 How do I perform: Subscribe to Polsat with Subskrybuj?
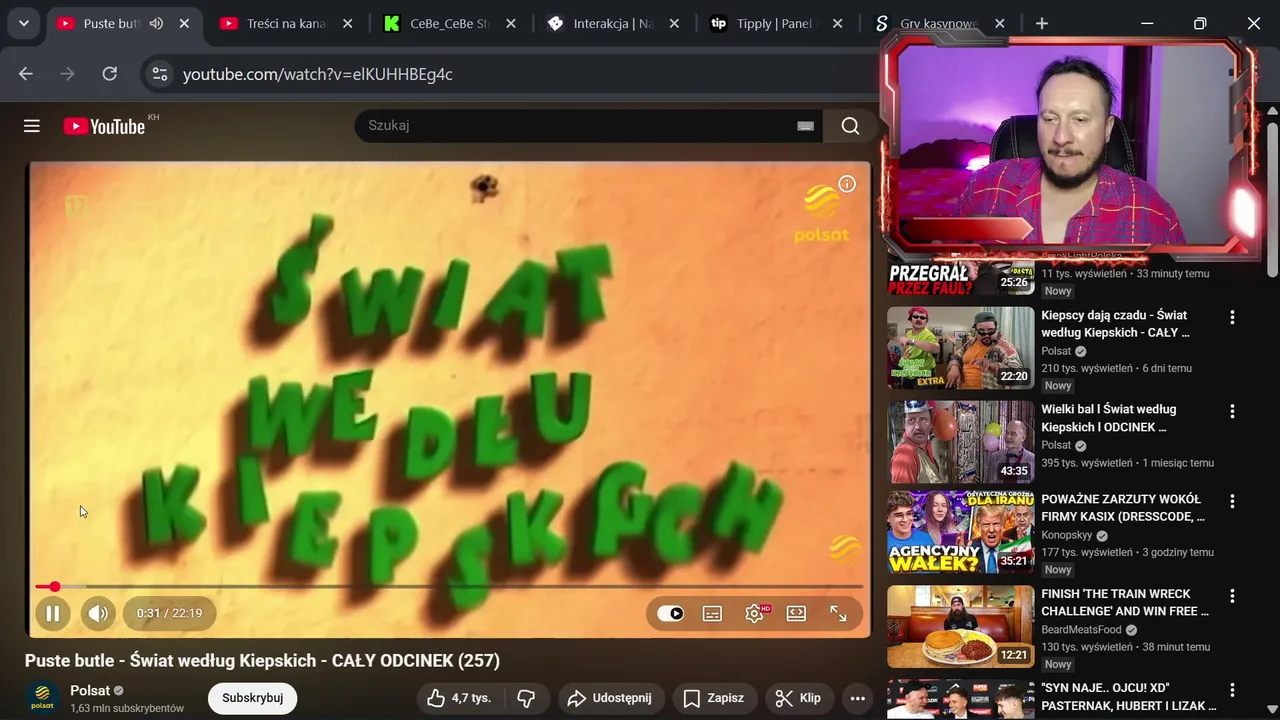pos(253,698)
